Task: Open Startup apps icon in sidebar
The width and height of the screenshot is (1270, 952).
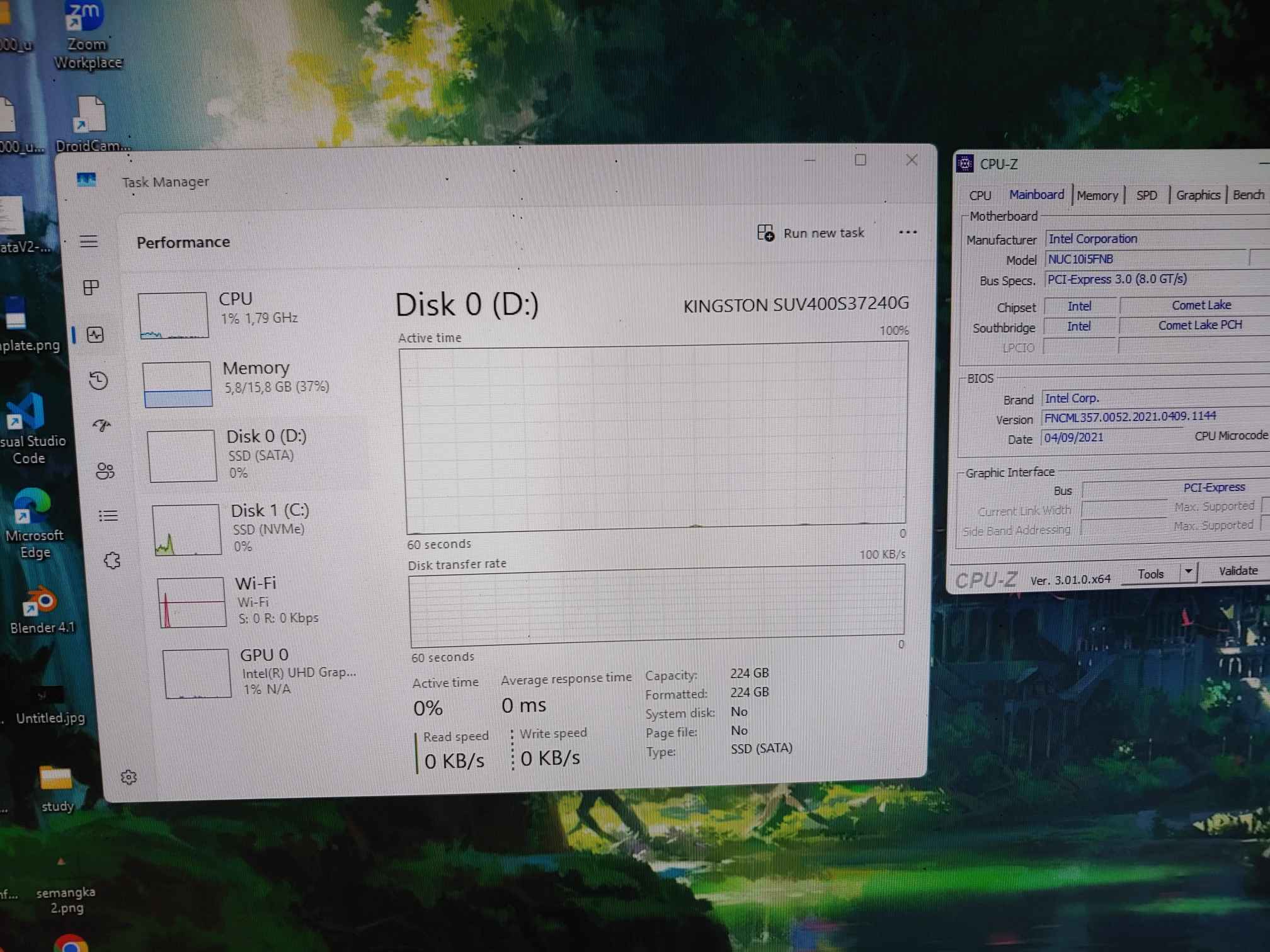Action: click(x=102, y=426)
